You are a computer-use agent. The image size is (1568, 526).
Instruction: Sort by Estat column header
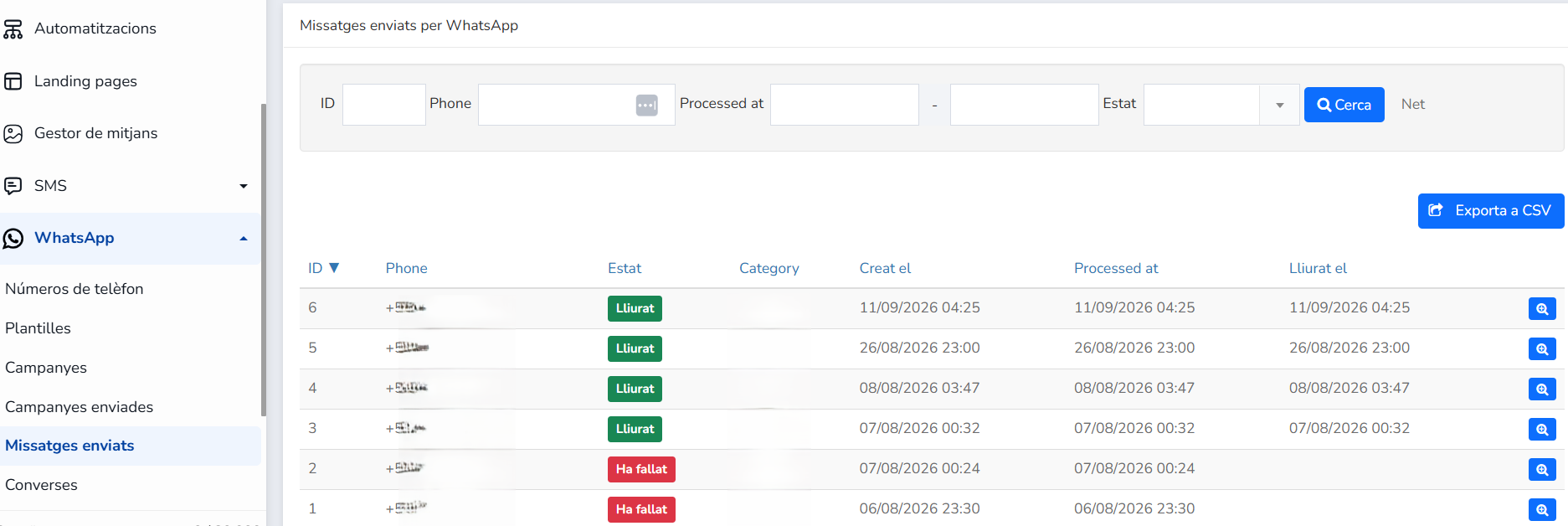click(x=625, y=268)
